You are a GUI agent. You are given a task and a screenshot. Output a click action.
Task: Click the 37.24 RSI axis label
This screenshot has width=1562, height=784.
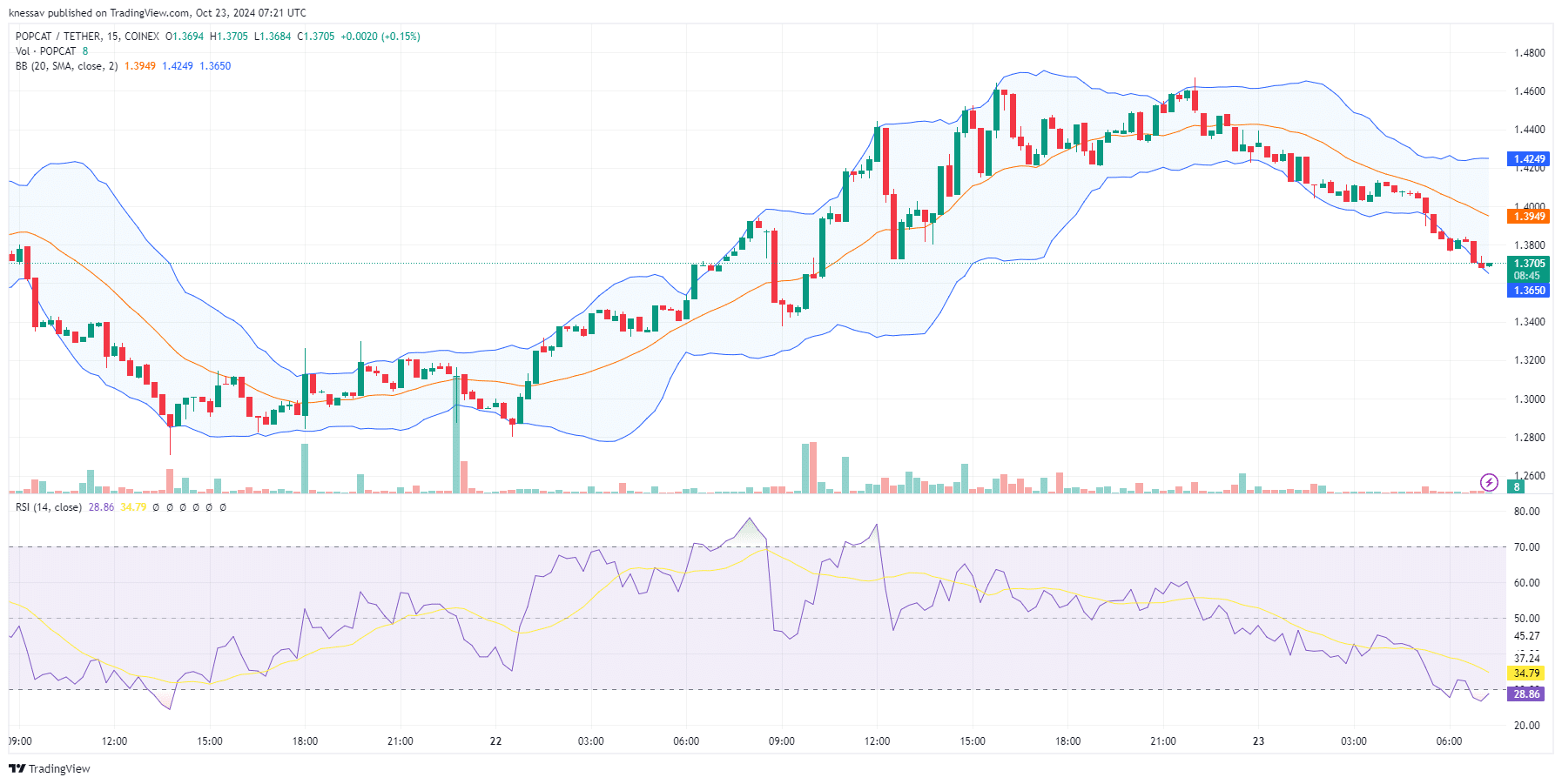(x=1526, y=659)
